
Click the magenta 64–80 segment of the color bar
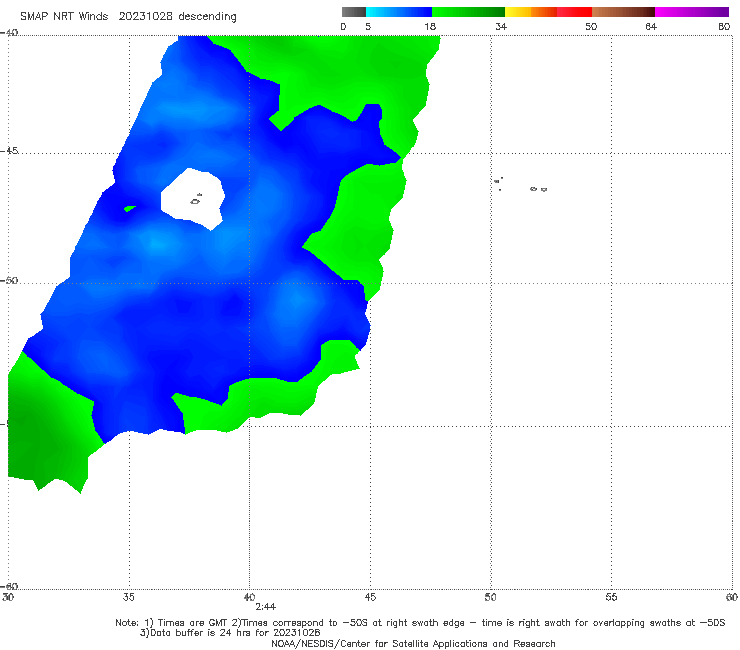coord(692,12)
